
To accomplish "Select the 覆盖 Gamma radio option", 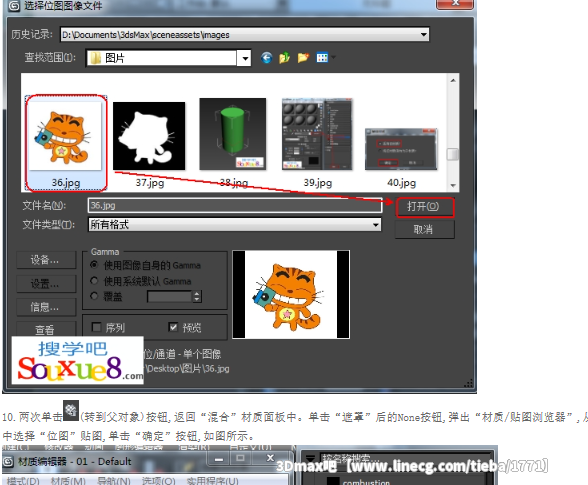I will pyautogui.click(x=94, y=296).
